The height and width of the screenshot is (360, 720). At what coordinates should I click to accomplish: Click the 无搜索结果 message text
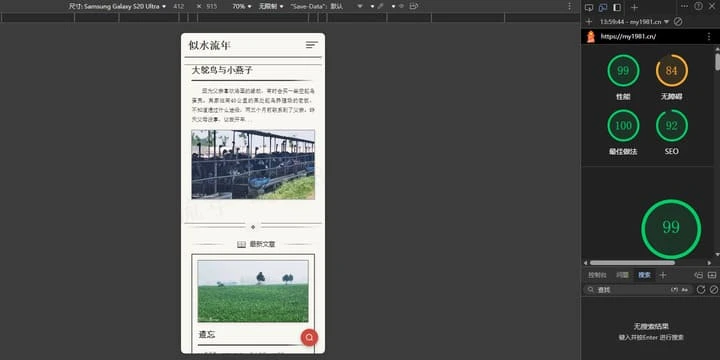pos(651,326)
